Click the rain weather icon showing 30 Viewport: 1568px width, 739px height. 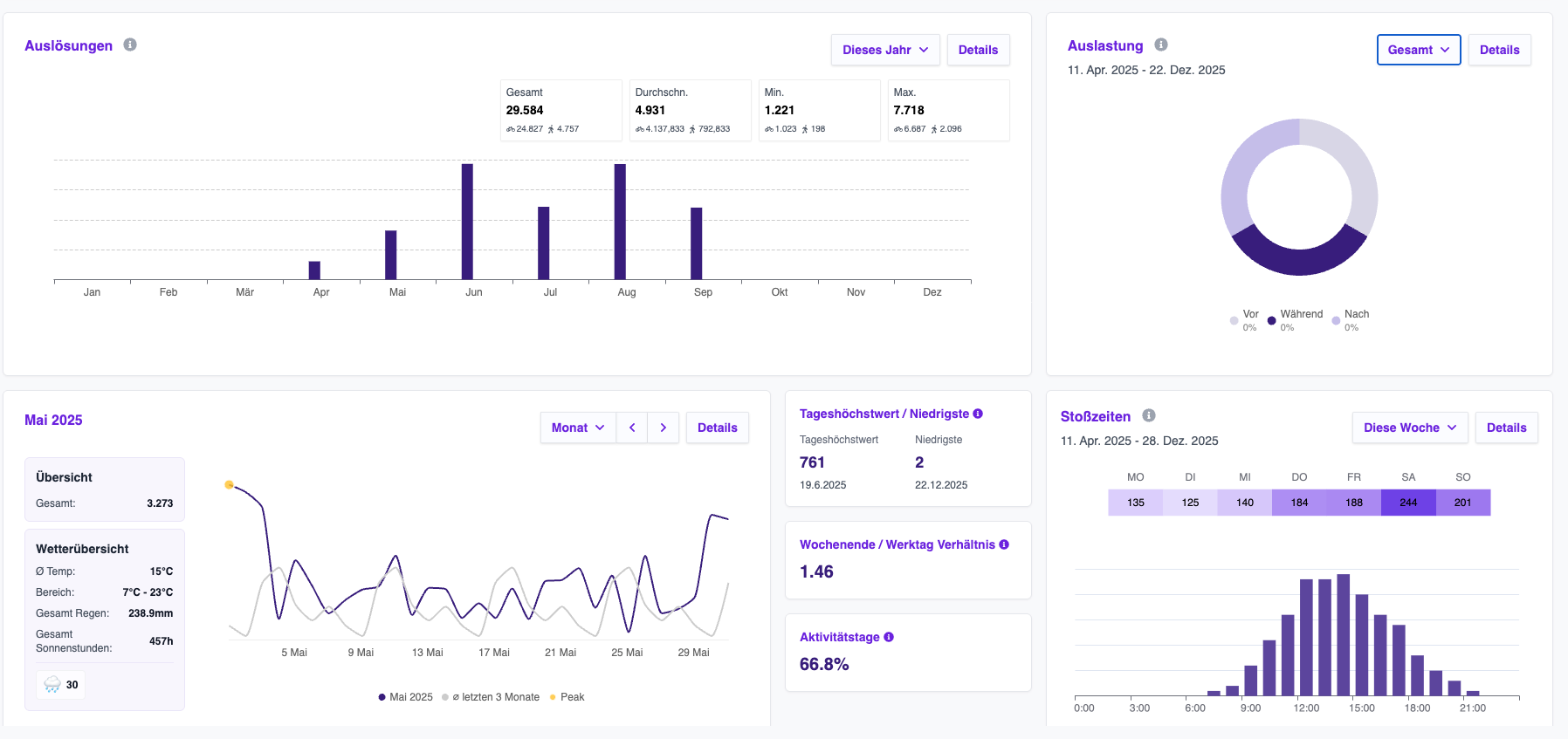click(53, 685)
